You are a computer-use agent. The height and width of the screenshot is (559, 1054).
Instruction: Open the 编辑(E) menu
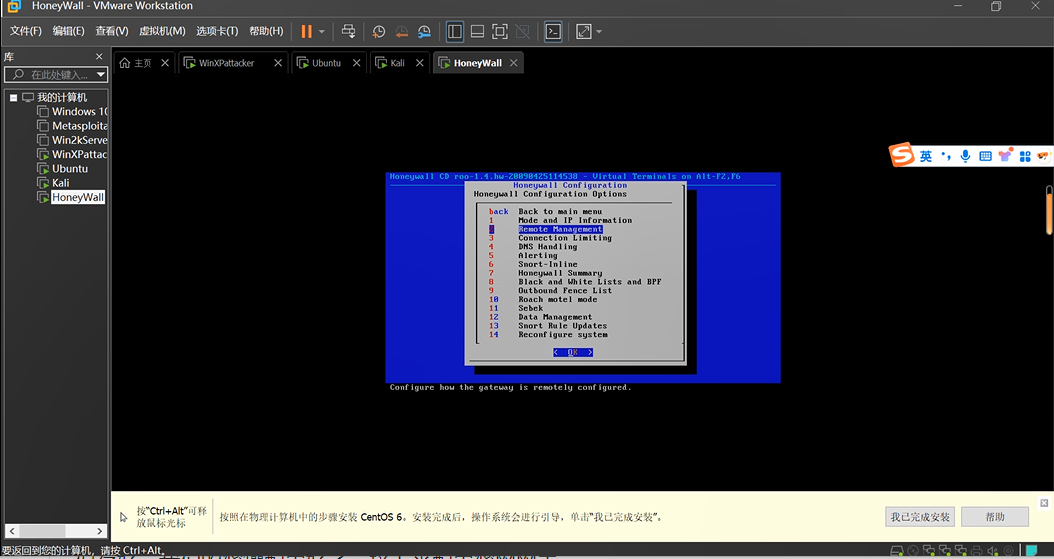[69, 31]
